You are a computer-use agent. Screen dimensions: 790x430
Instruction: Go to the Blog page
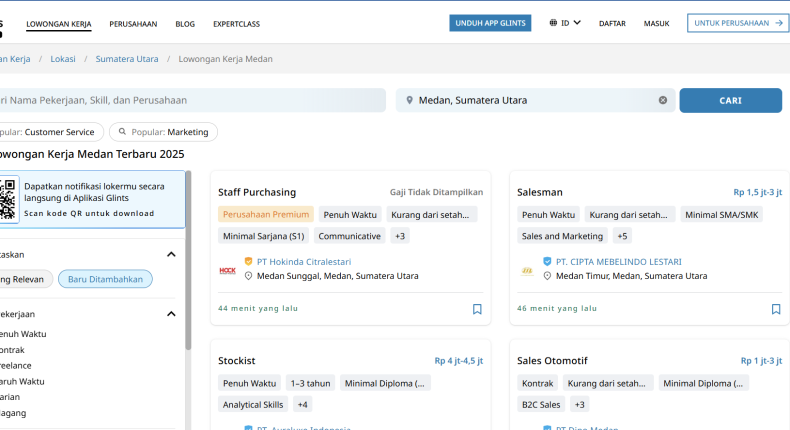point(185,24)
